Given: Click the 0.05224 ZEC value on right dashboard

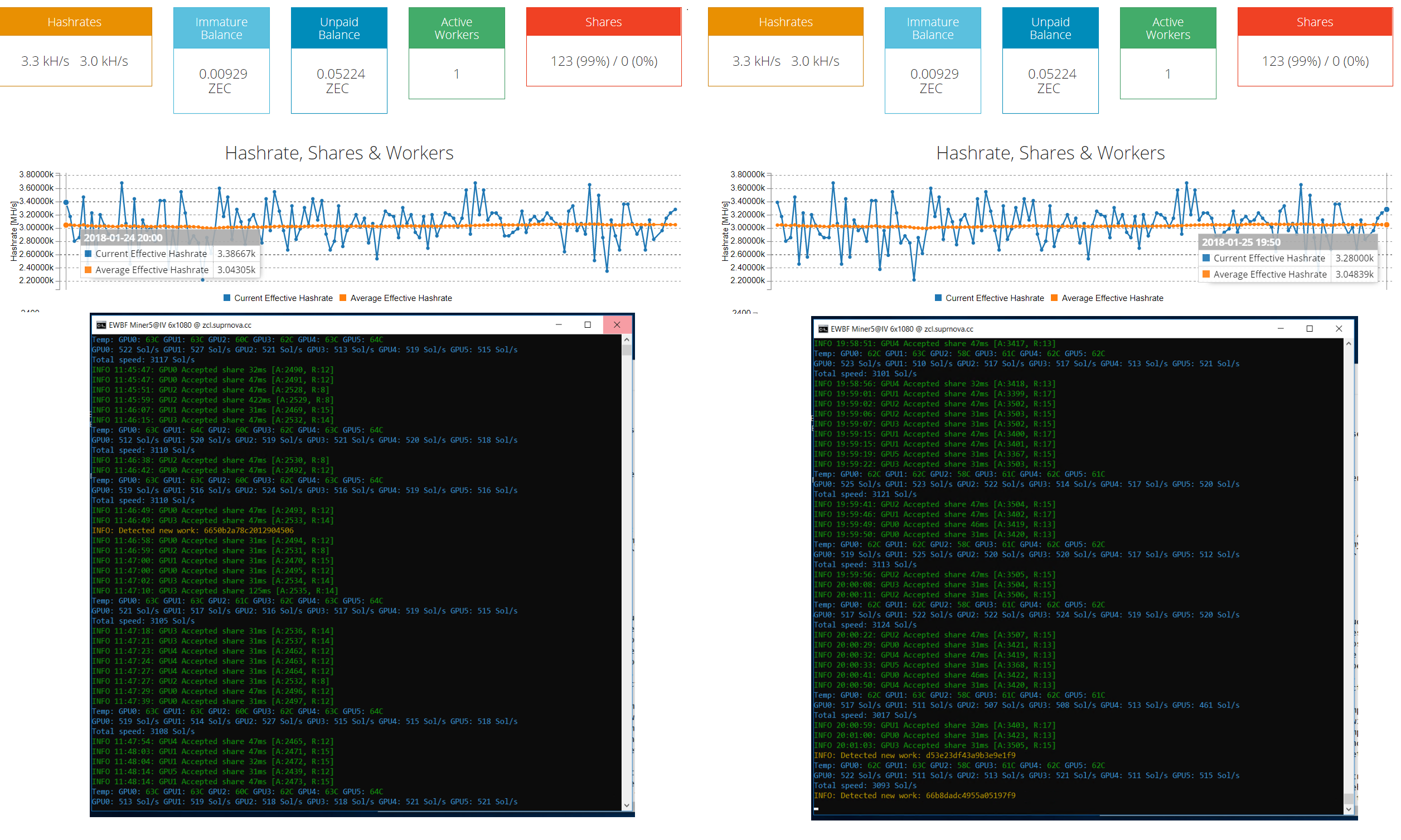Looking at the screenshot, I should pos(1051,81).
